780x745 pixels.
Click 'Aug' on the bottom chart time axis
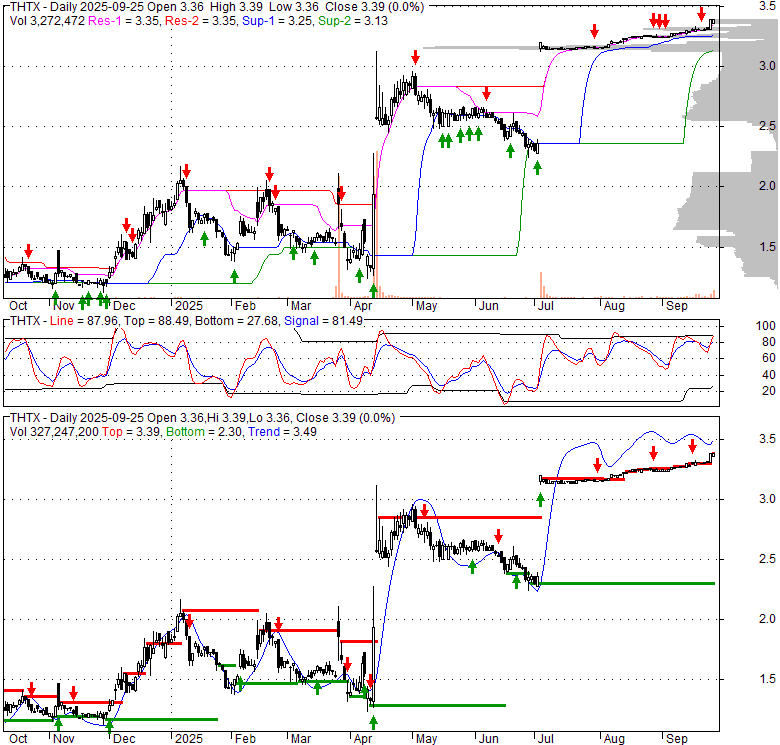click(x=614, y=739)
